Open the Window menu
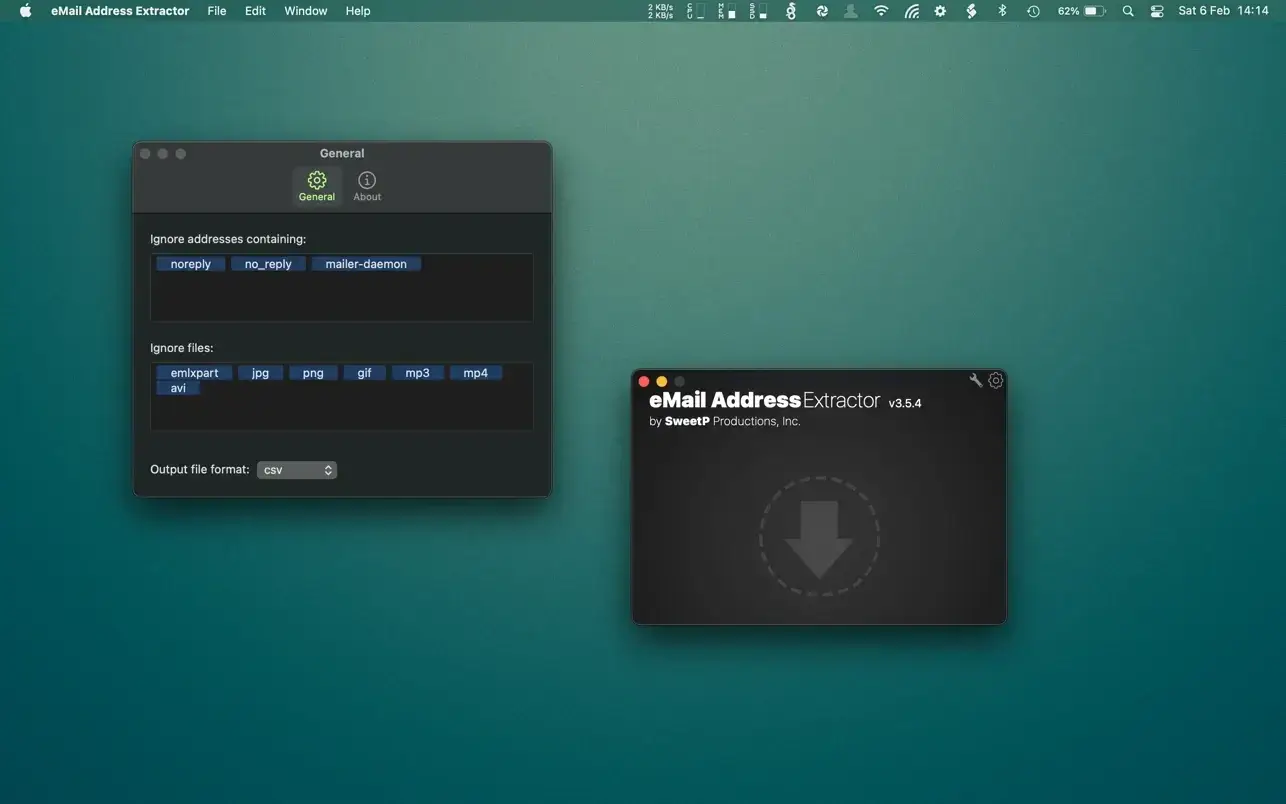This screenshot has height=804, width=1286. (305, 11)
